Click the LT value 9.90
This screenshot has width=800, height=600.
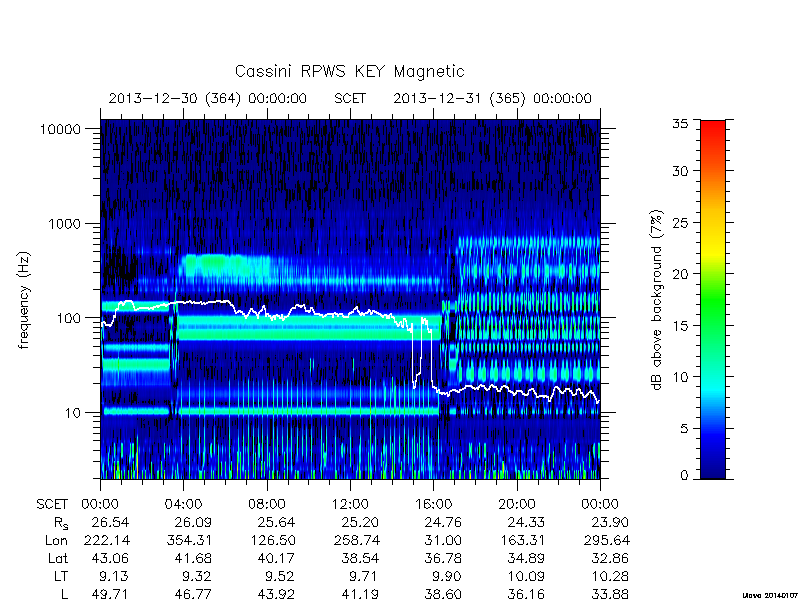[447, 576]
